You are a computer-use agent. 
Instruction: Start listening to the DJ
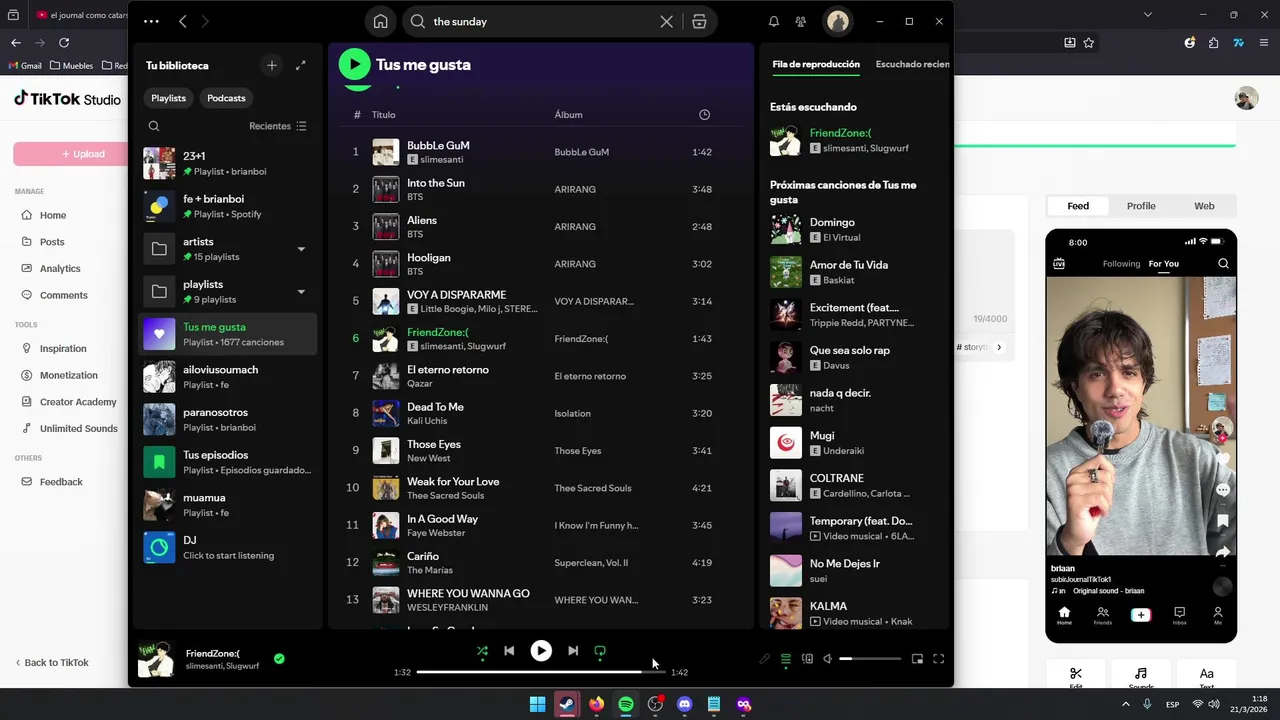227,548
